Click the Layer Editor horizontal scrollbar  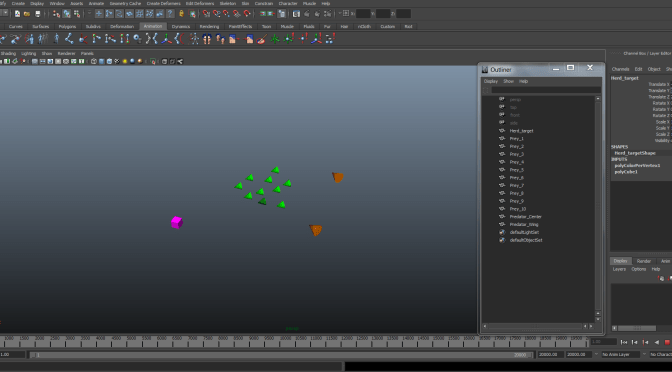[x=636, y=328]
